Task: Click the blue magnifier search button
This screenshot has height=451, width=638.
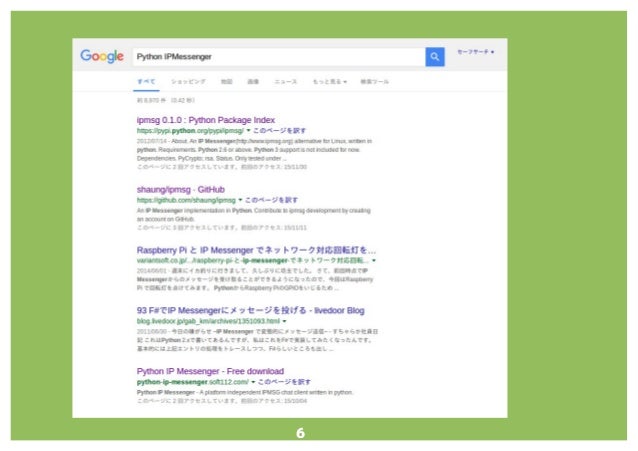Action: [x=435, y=57]
